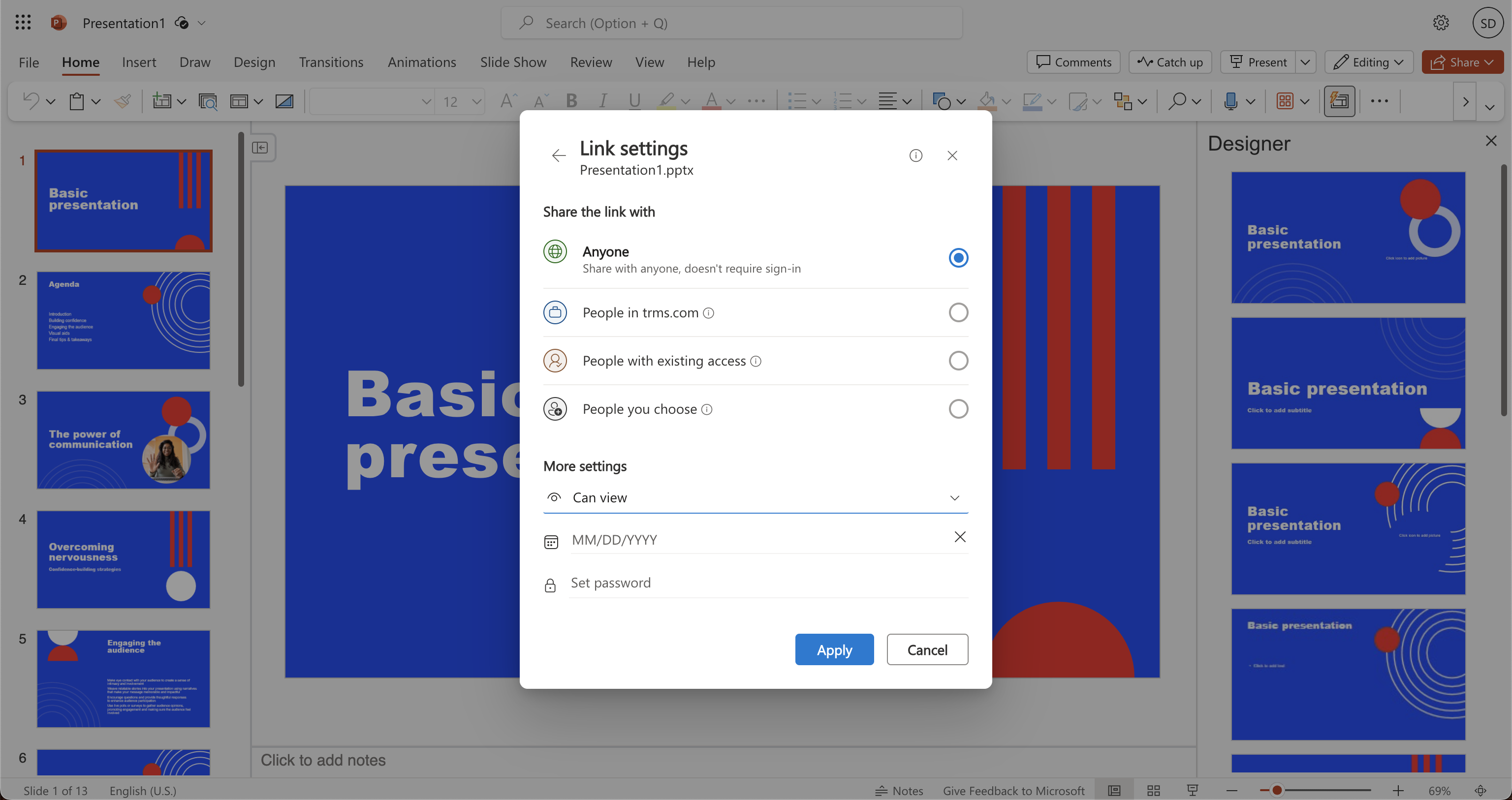Click the Cancel button

point(927,649)
